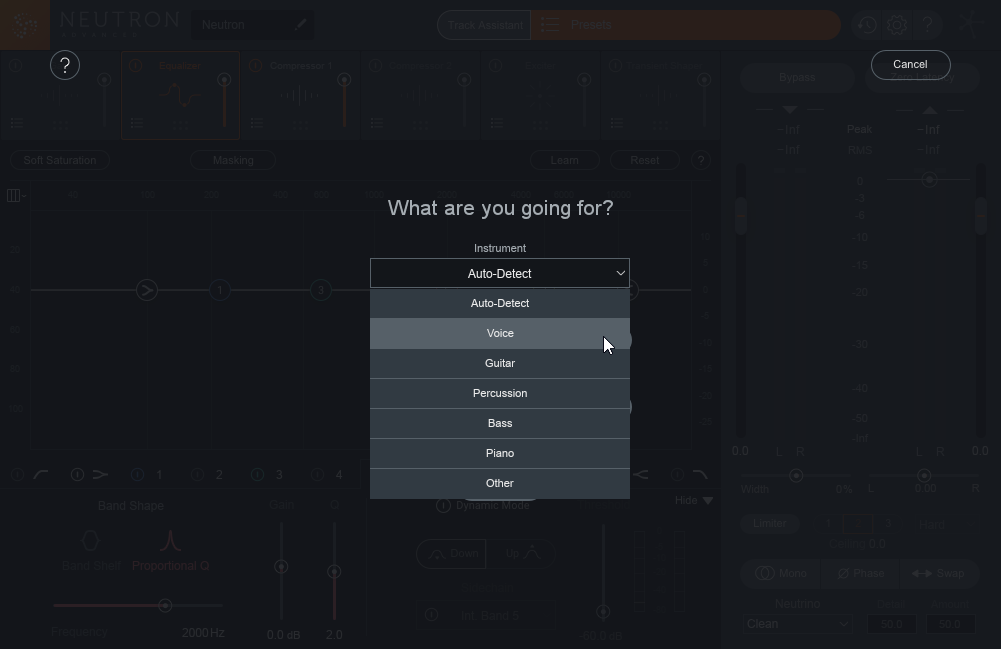Toggle the Dynamic Mode power switch
1001x649 pixels.
tap(443, 505)
